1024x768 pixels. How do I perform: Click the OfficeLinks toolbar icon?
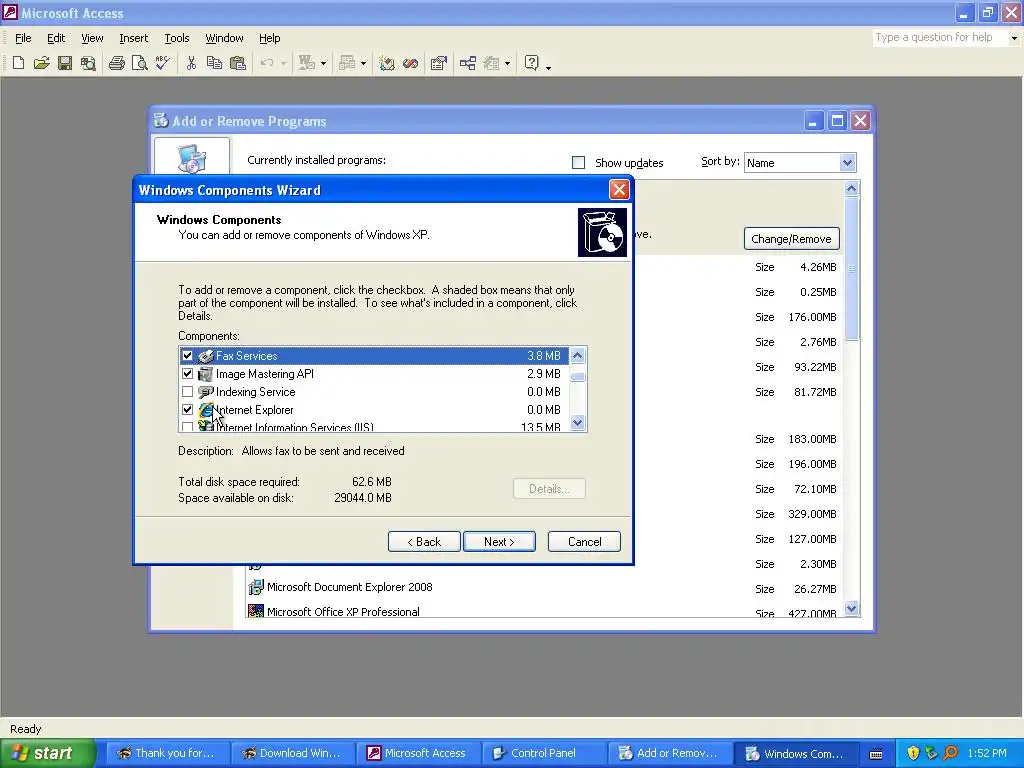(x=307, y=63)
